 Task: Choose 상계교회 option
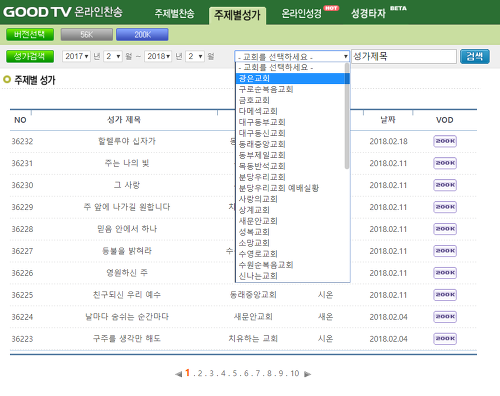[x=290, y=210]
